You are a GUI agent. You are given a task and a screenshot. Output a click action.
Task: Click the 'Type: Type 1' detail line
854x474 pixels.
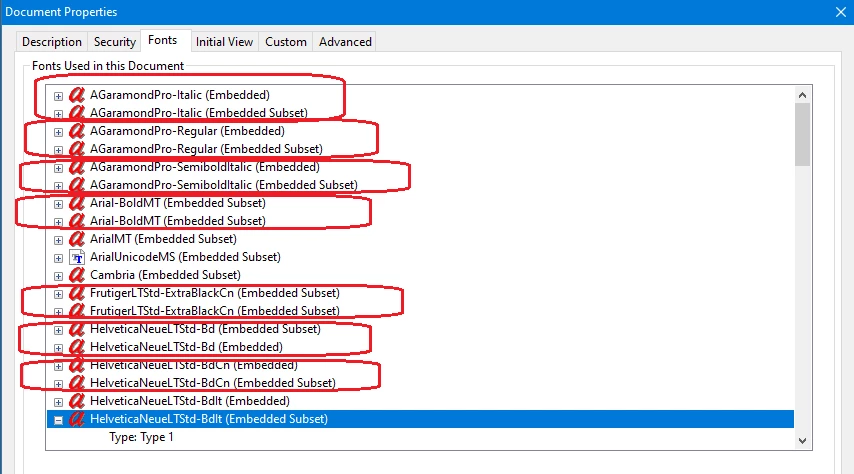pyautogui.click(x=141, y=437)
